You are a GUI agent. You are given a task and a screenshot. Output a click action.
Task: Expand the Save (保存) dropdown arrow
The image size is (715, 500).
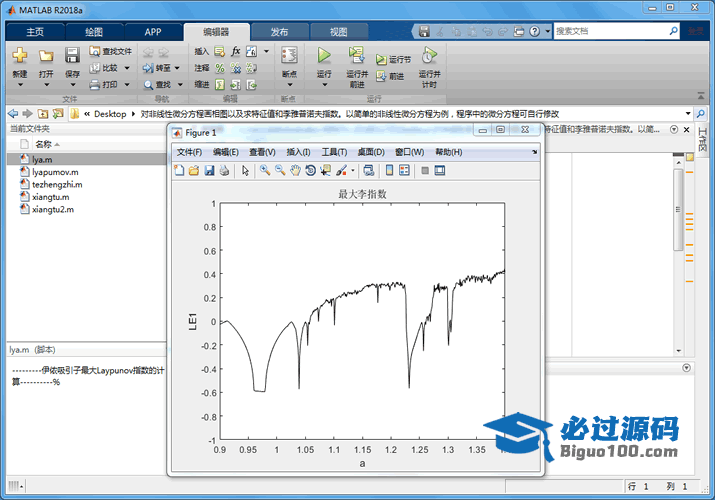[x=73, y=85]
